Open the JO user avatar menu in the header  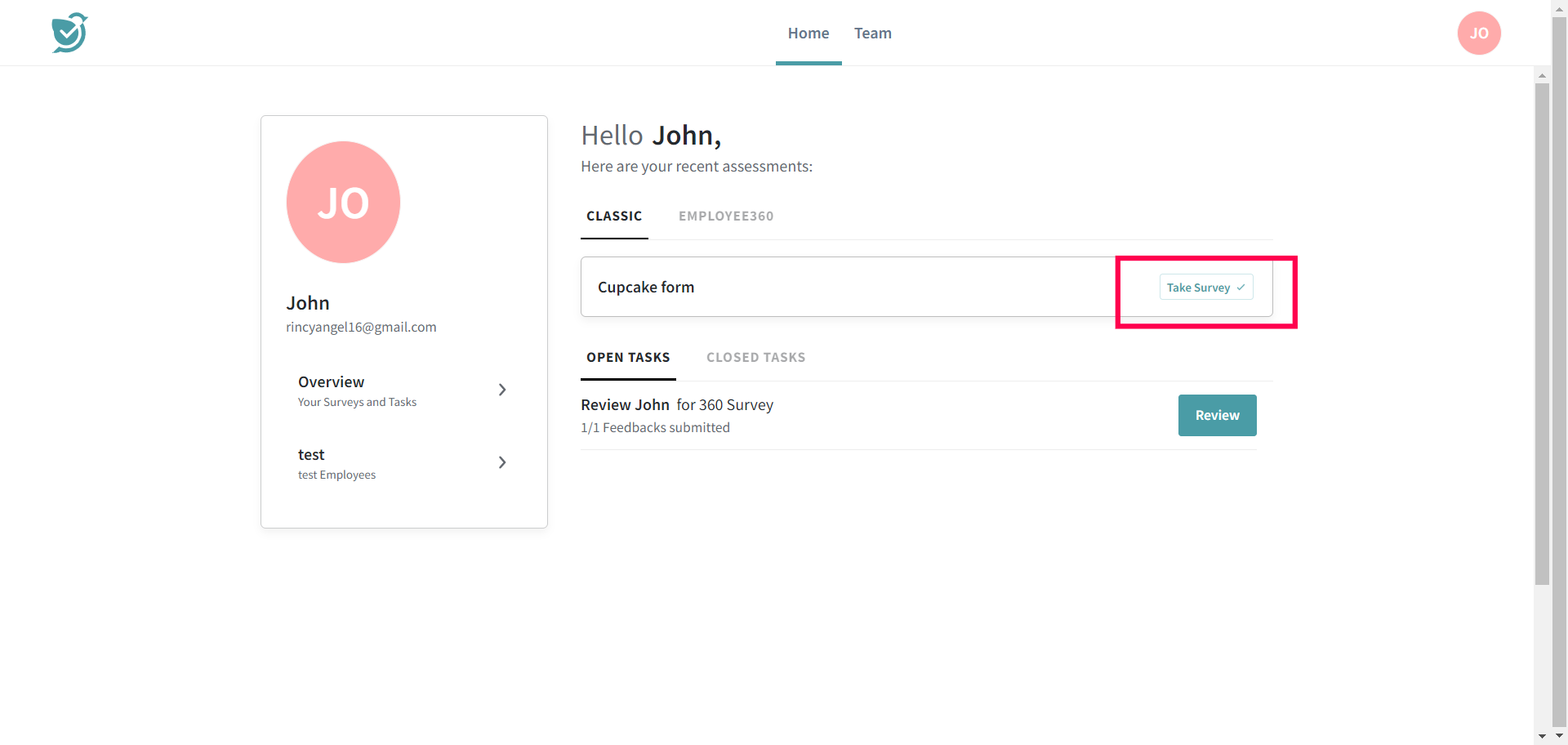[1478, 33]
